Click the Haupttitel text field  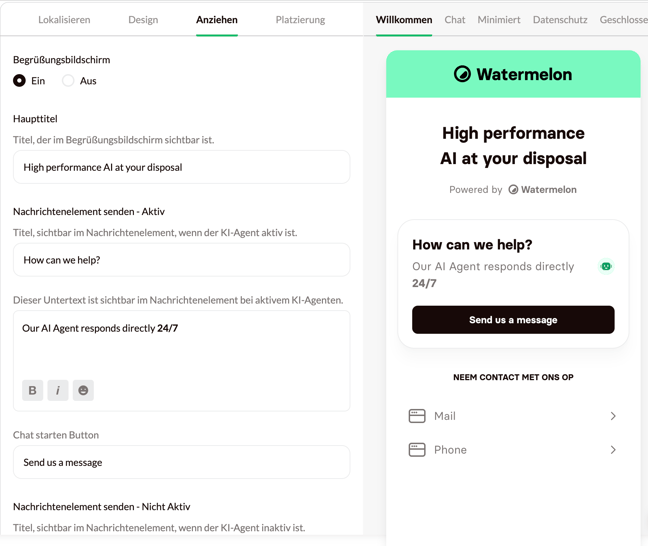coord(181,167)
